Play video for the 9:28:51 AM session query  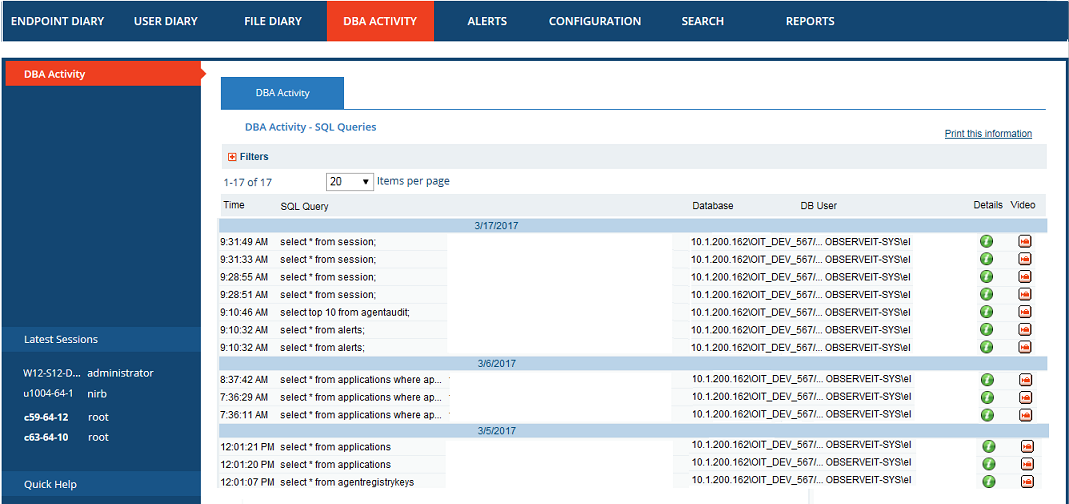(x=1025, y=294)
